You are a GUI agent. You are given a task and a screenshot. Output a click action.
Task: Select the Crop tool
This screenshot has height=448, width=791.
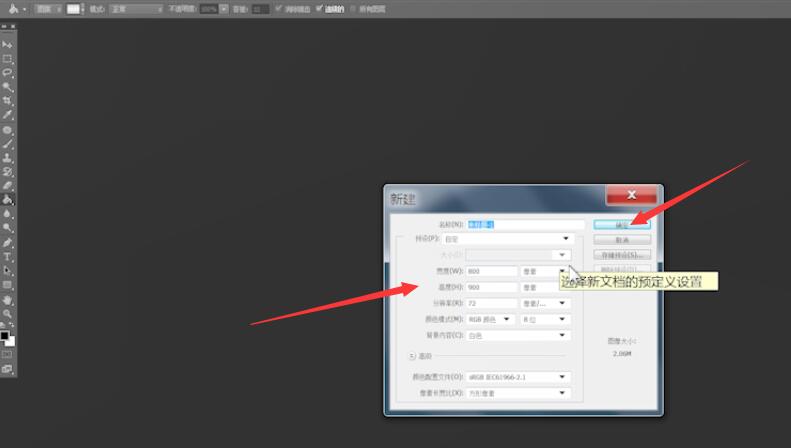point(7,101)
